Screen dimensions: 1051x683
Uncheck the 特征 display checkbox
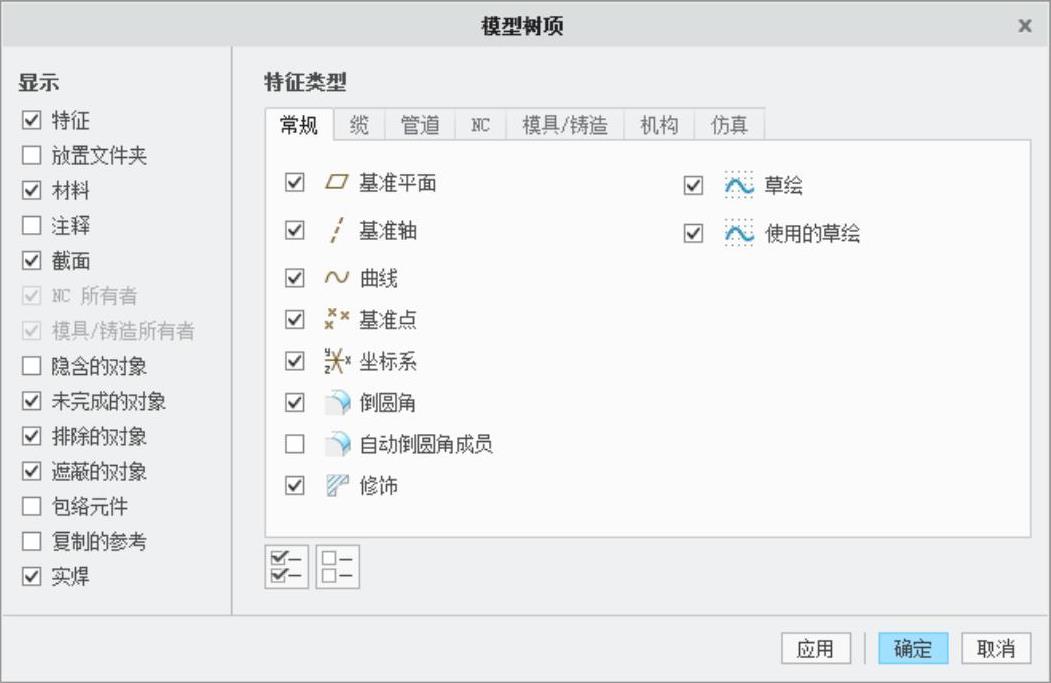[32, 121]
